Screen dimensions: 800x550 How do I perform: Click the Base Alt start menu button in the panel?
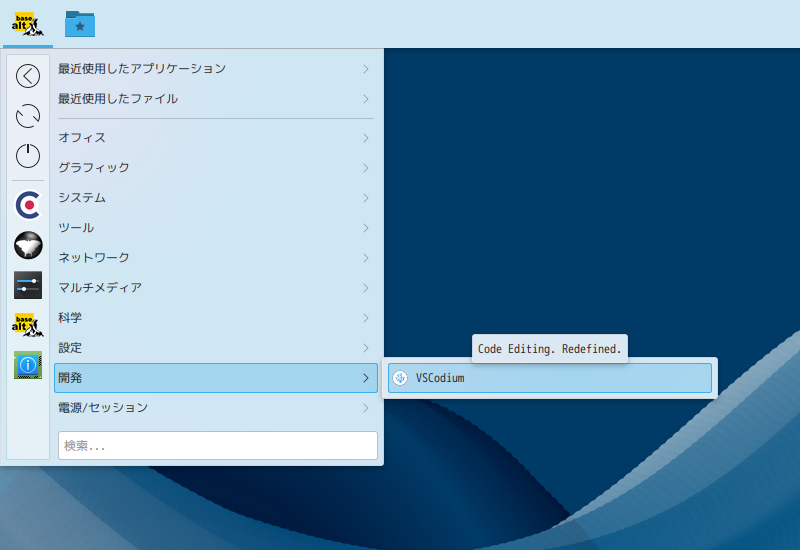[28, 24]
